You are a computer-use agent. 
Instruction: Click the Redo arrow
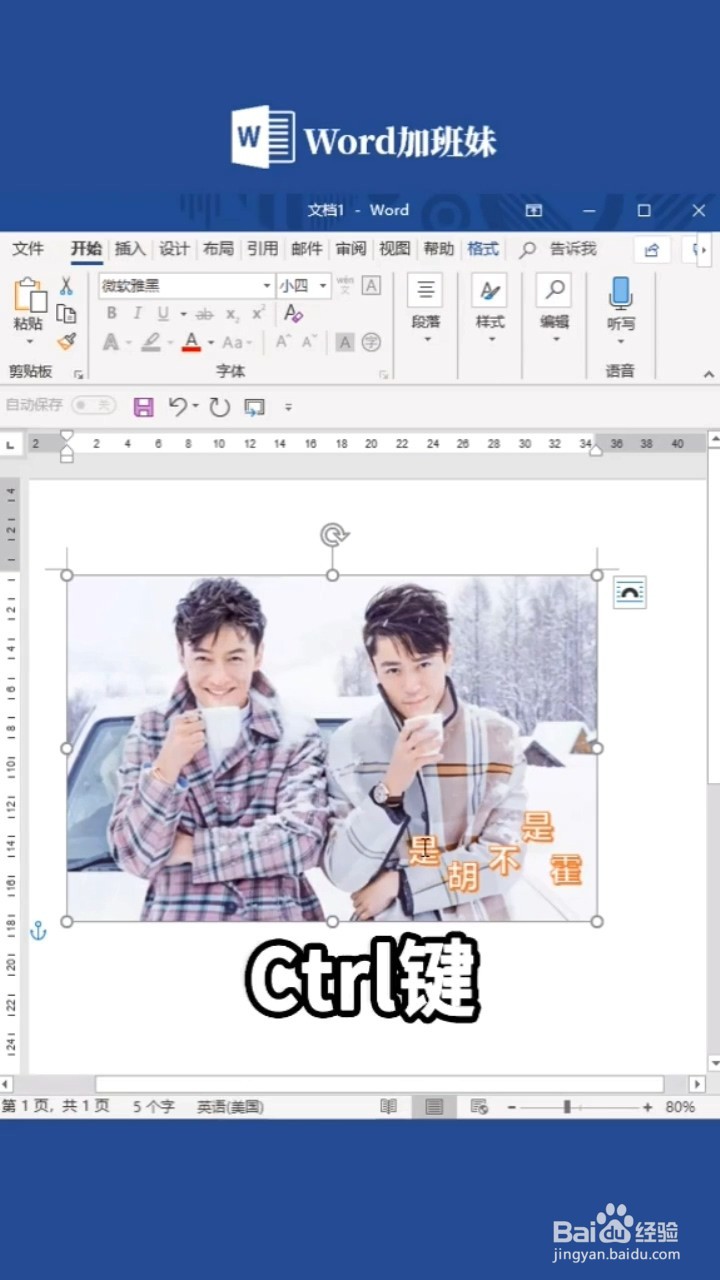219,406
